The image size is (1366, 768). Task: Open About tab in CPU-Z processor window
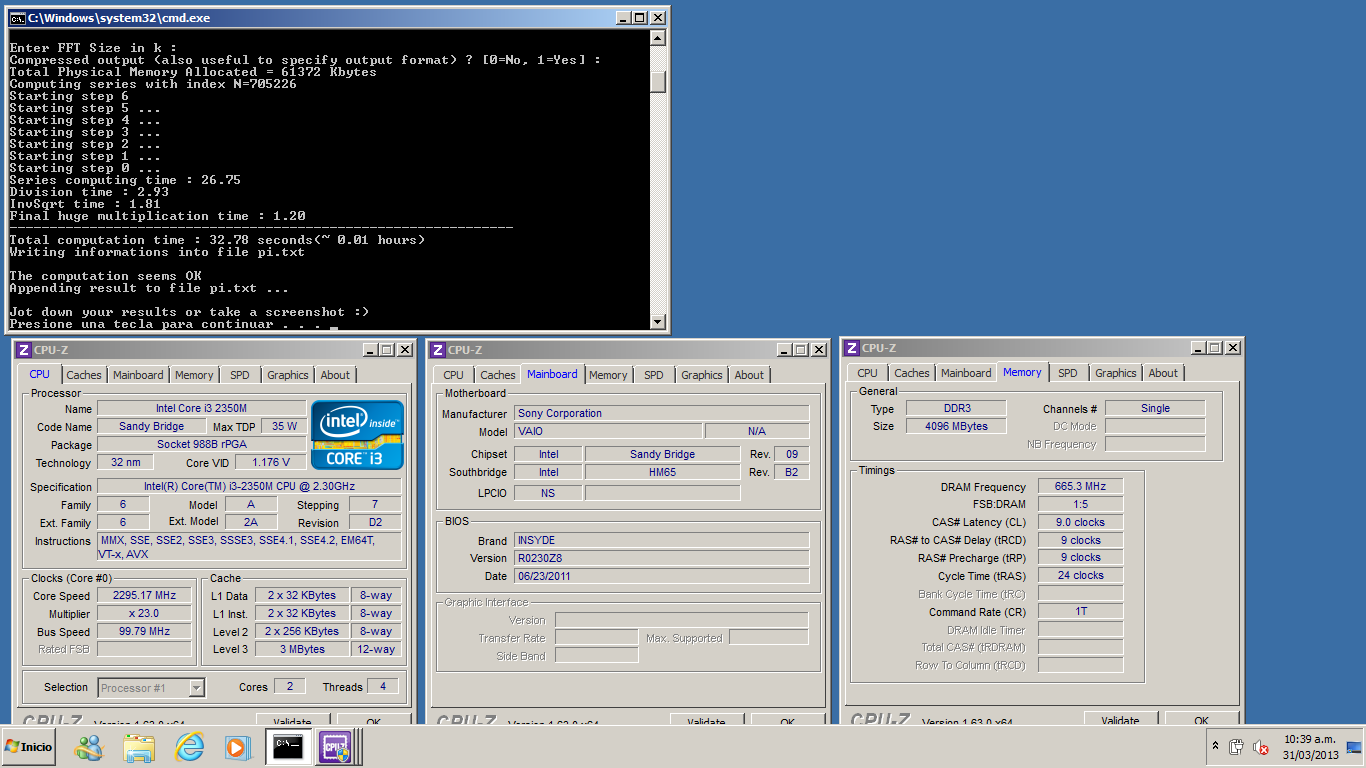(336, 375)
